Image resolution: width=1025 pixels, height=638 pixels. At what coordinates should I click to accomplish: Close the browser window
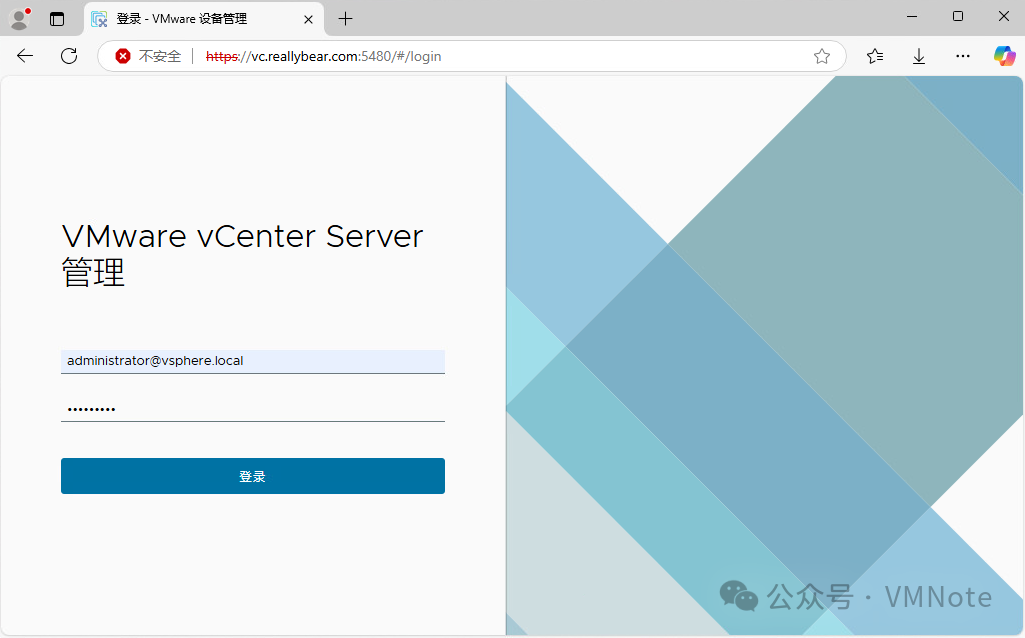(x=1004, y=16)
